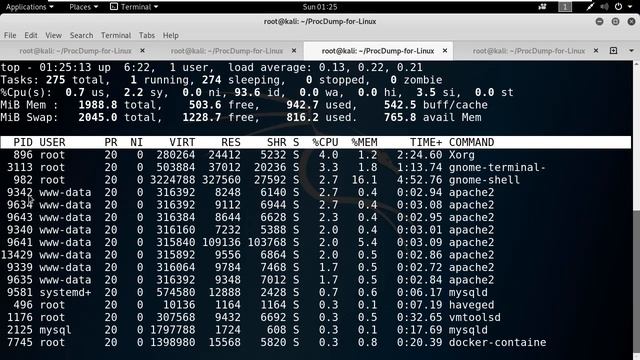Click the 275 total tasks value
Viewport: 640px width, 360px height.
tap(56, 80)
